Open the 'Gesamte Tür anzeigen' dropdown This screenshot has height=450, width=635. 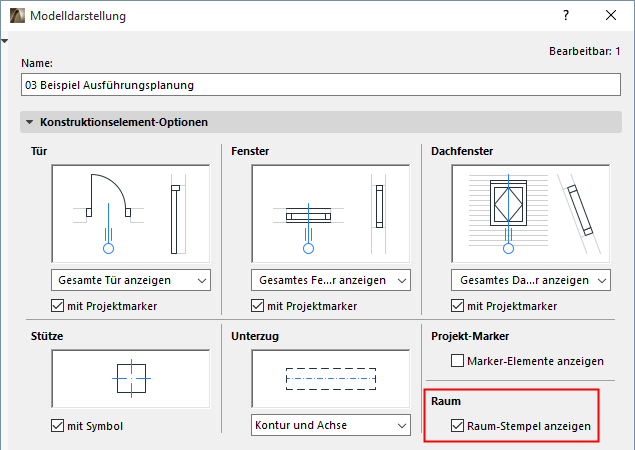click(x=130, y=279)
